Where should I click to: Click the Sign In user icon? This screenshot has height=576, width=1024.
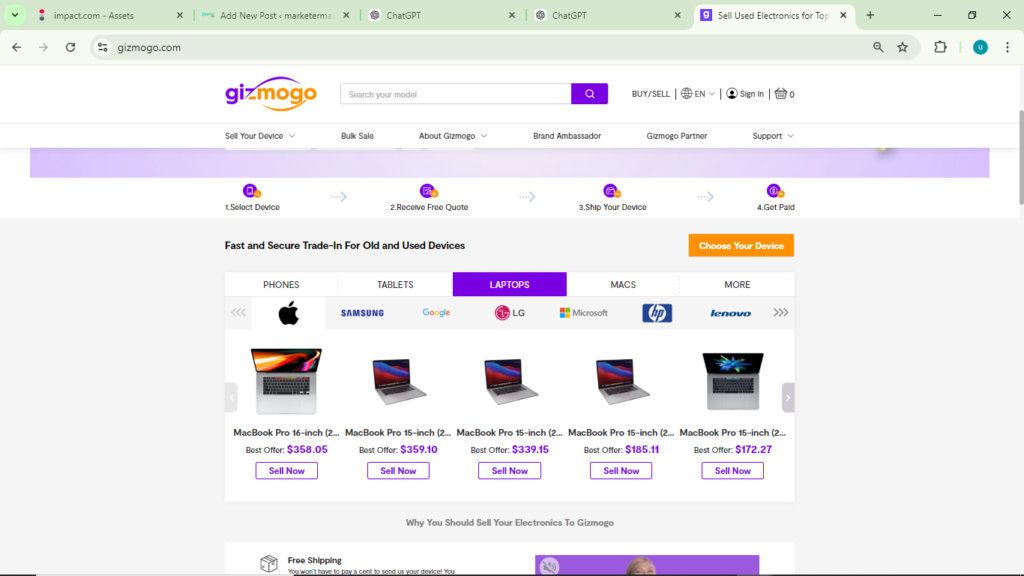coord(731,93)
